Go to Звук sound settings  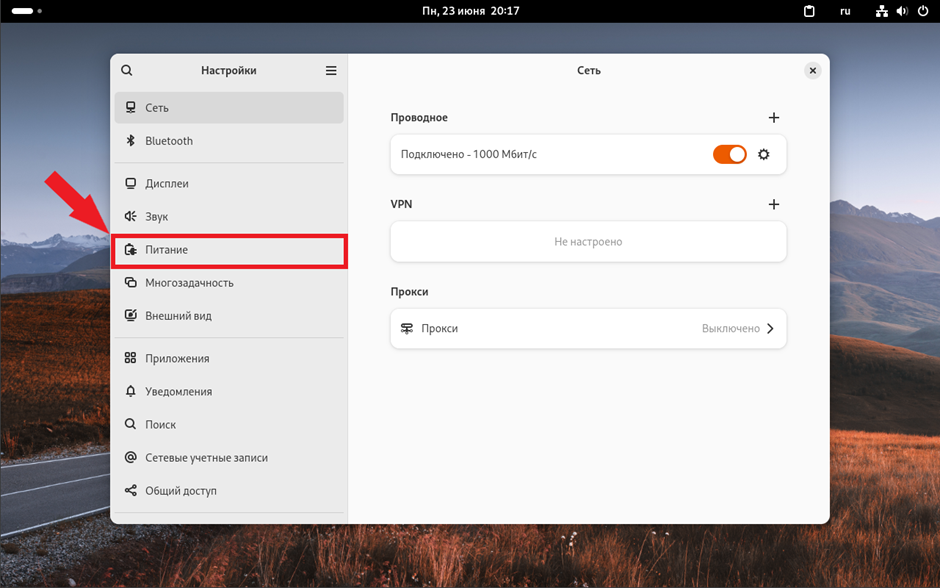click(x=229, y=217)
